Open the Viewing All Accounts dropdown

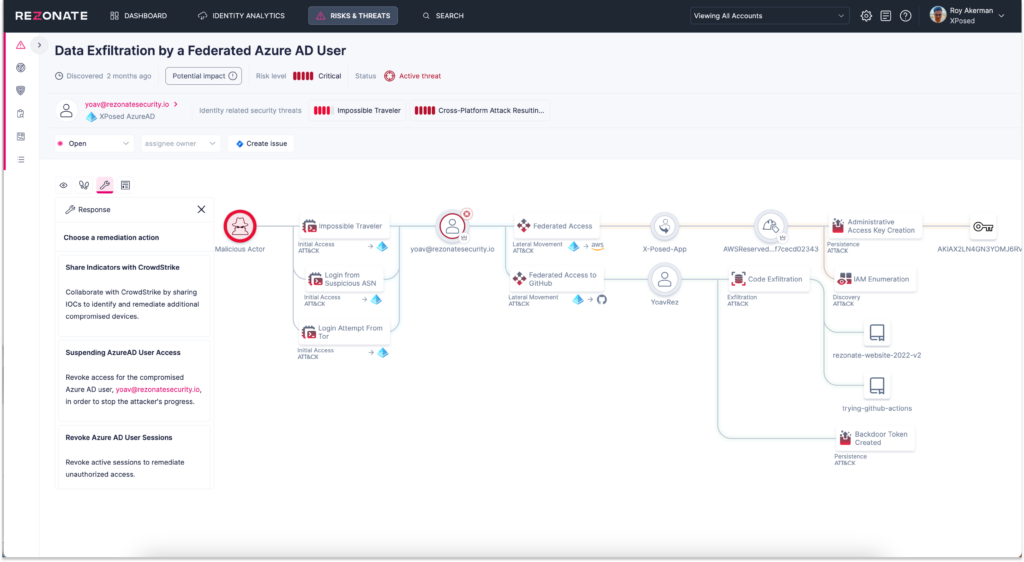[x=769, y=16]
